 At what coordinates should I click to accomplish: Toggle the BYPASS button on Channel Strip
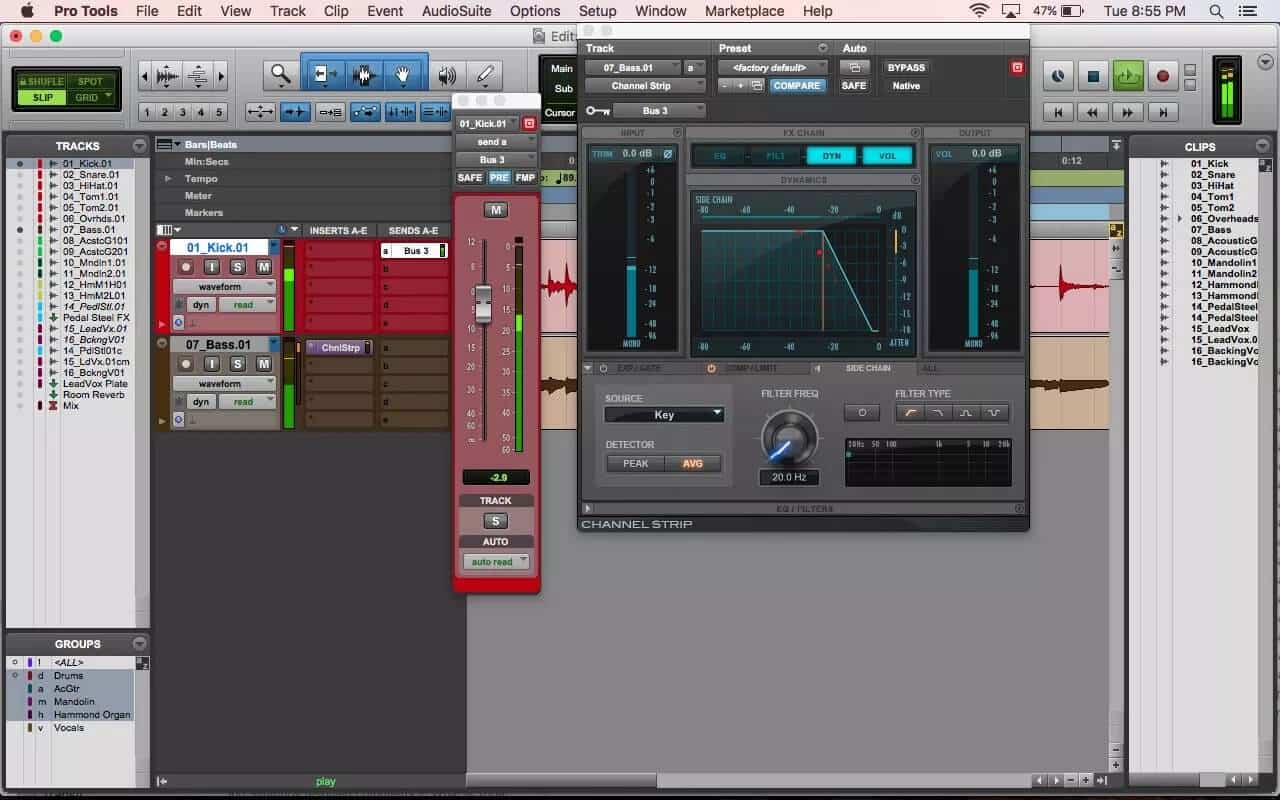pyautogui.click(x=906, y=68)
